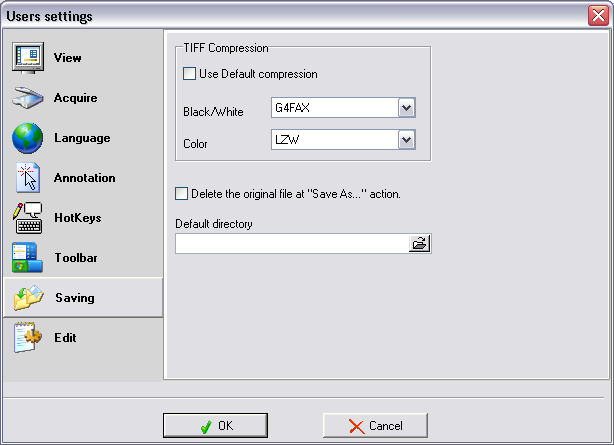
Task: Click the Language globe icon
Action: coord(27,138)
